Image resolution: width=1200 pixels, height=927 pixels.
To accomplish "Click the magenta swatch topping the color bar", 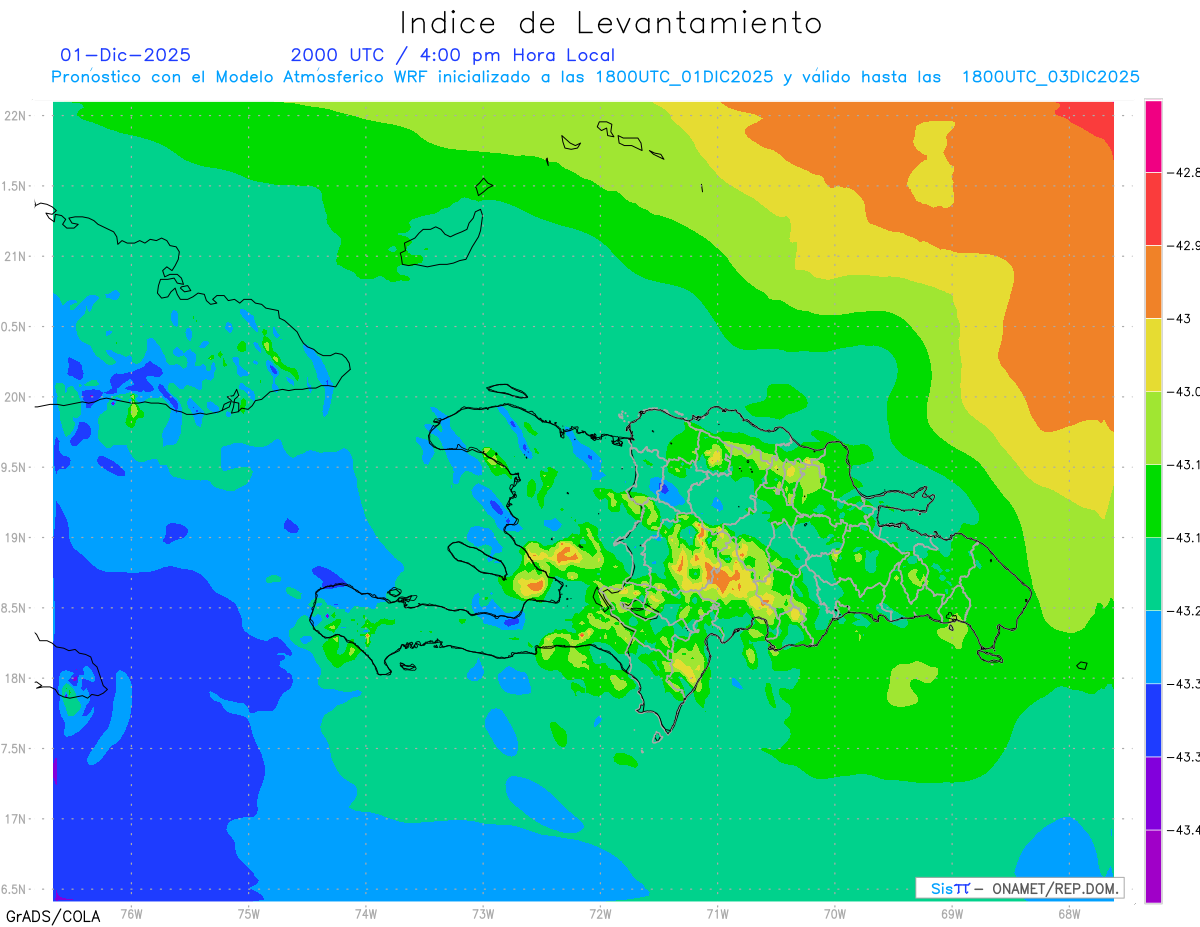I will tap(1153, 136).
